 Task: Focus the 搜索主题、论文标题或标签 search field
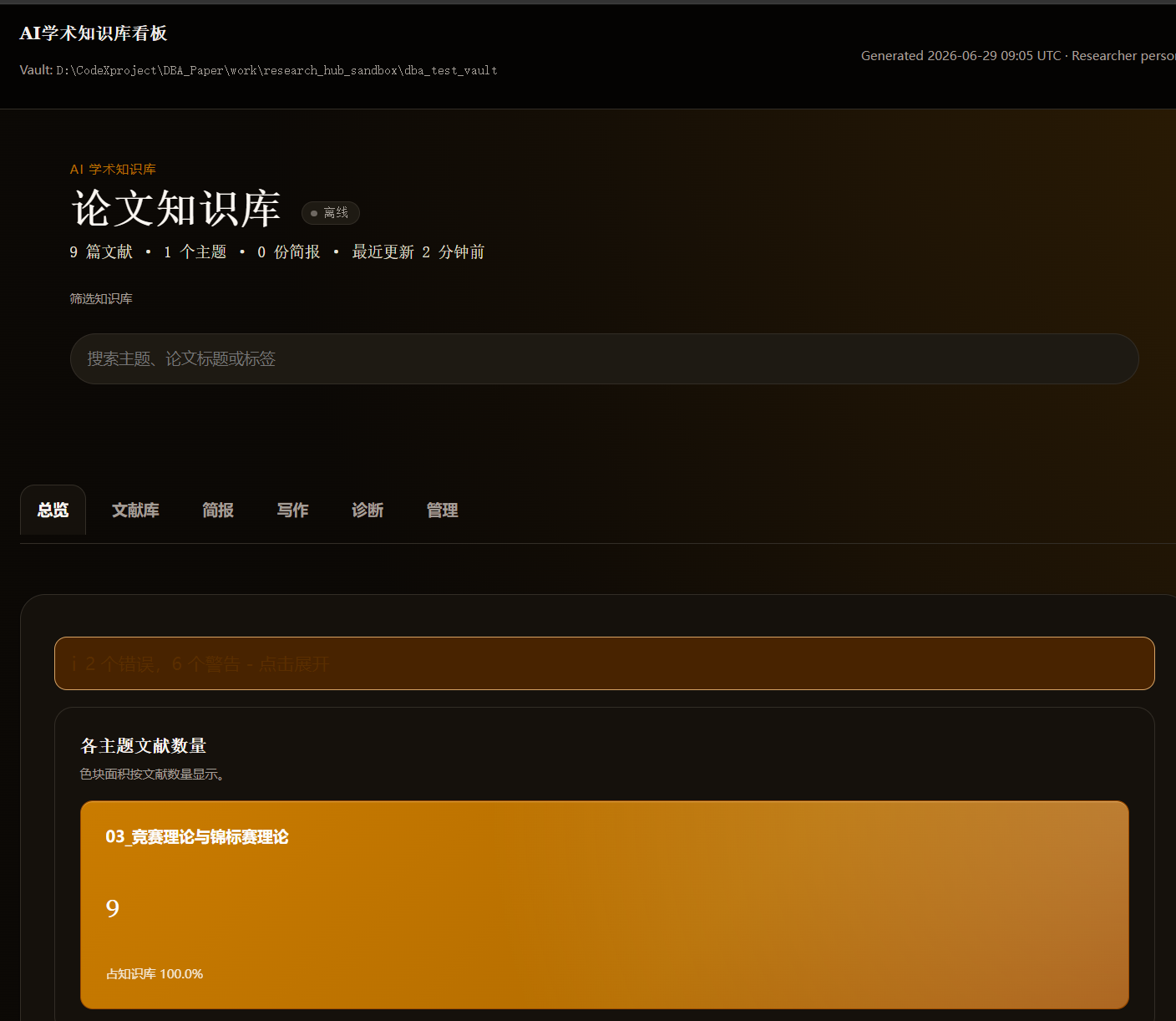click(605, 358)
